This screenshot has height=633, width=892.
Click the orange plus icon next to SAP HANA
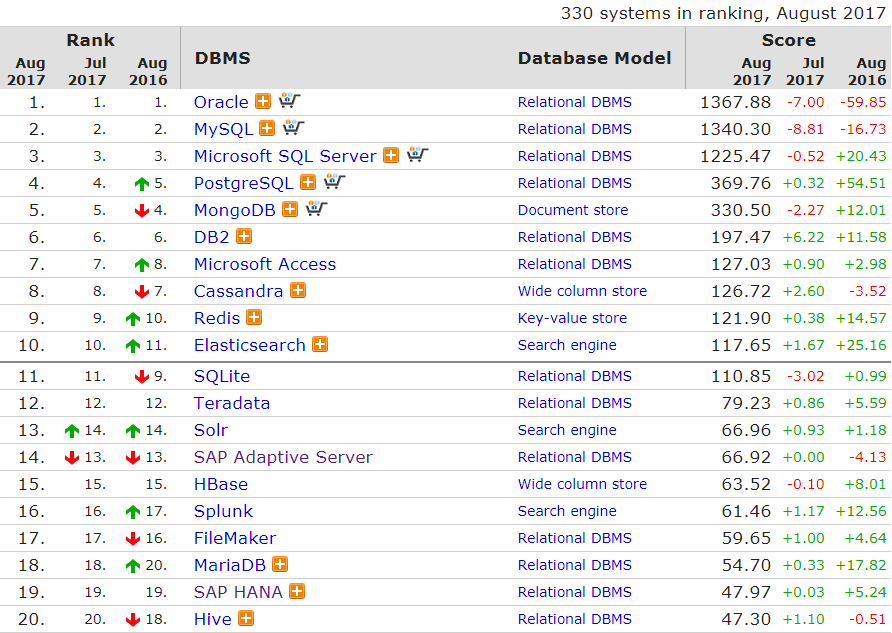point(297,591)
